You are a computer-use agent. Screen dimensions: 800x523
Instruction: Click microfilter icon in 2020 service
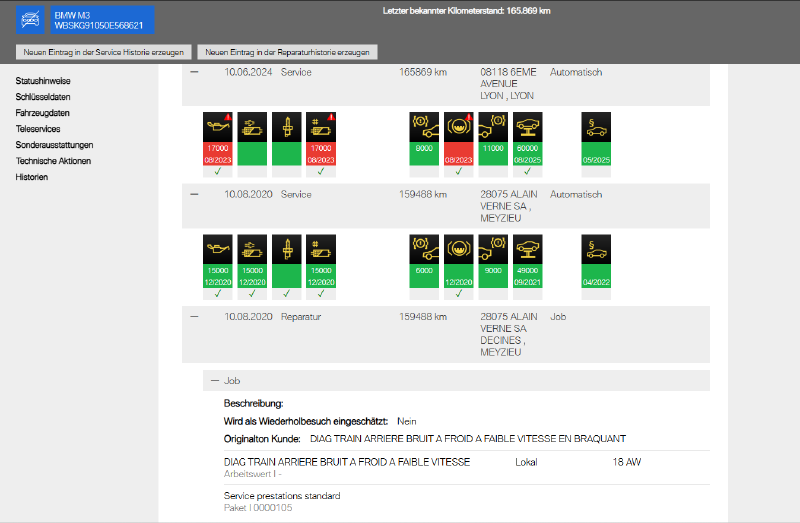coord(321,249)
